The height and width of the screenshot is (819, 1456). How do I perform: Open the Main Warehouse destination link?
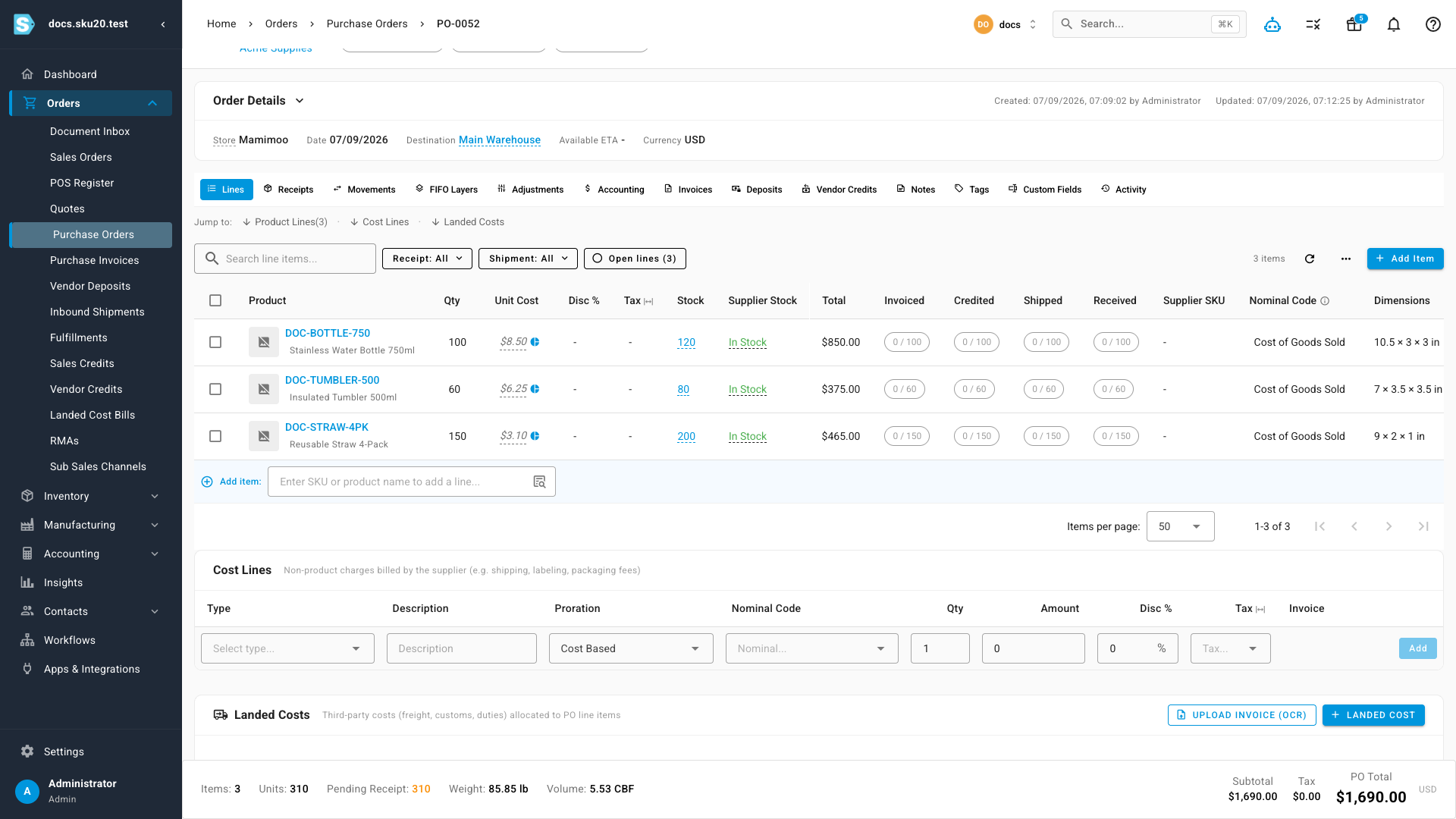click(x=500, y=140)
